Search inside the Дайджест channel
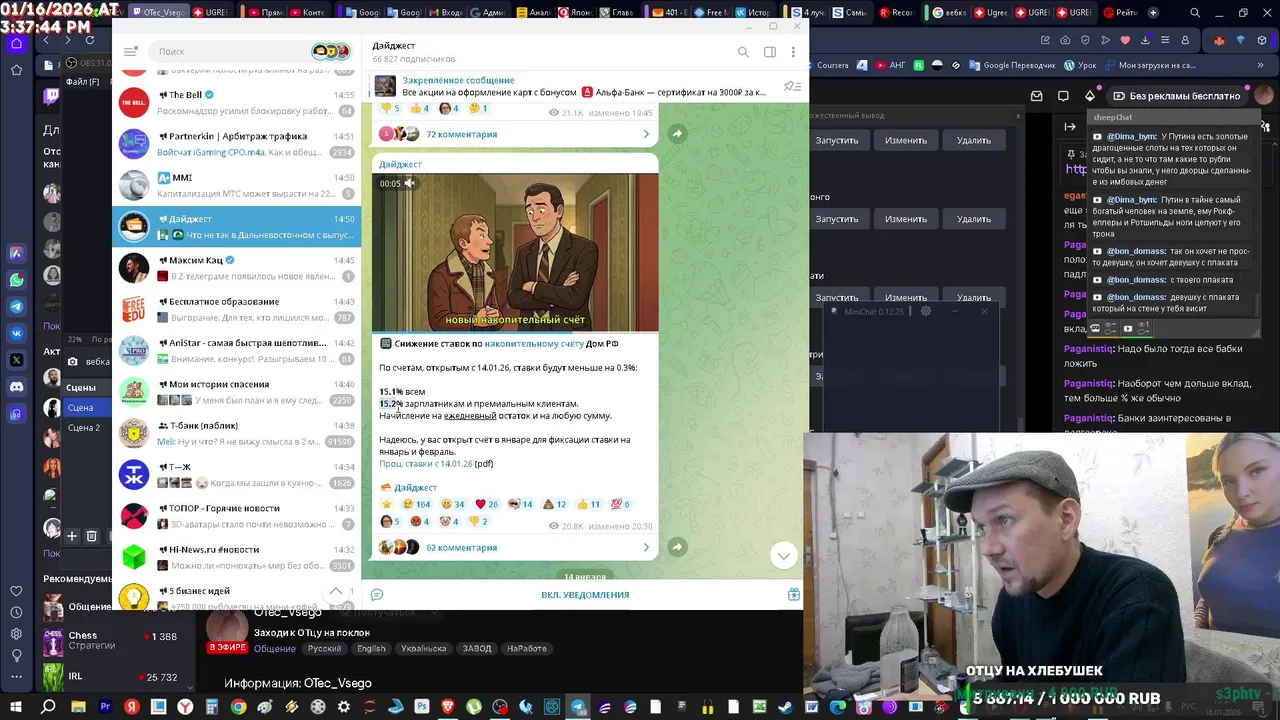Image resolution: width=1280 pixels, height=720 pixels. click(x=743, y=52)
